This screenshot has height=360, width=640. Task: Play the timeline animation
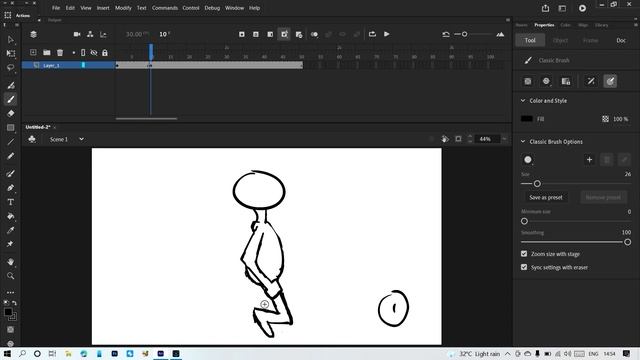coord(387,34)
